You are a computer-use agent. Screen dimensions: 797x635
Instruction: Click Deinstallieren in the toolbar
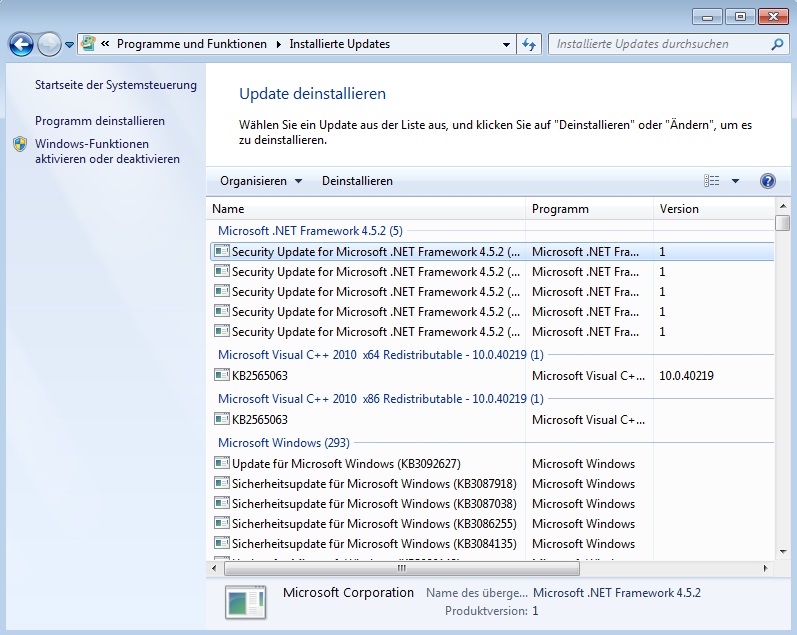coord(357,181)
